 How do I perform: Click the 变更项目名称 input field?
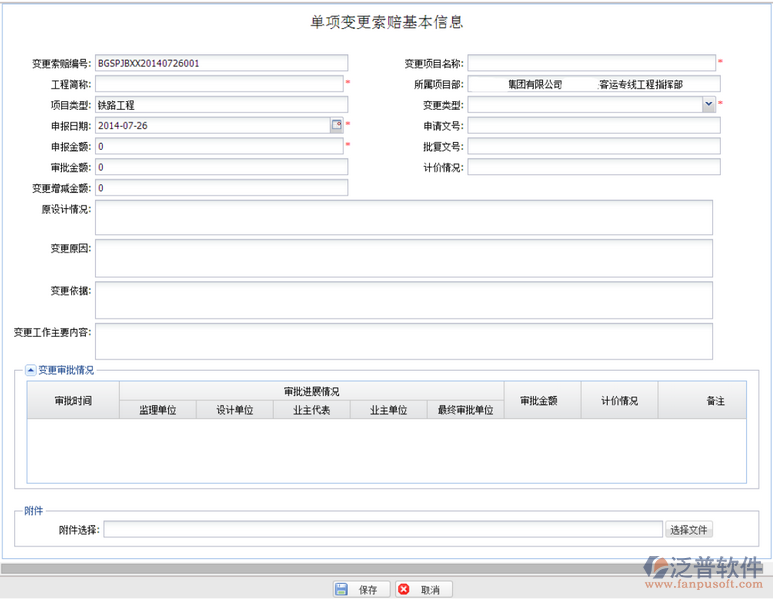(x=591, y=63)
